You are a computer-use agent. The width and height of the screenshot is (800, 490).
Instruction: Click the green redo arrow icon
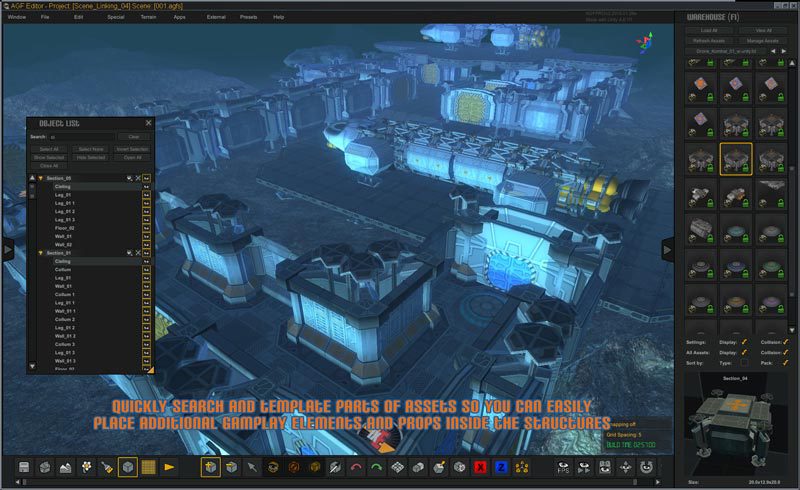[x=377, y=467]
